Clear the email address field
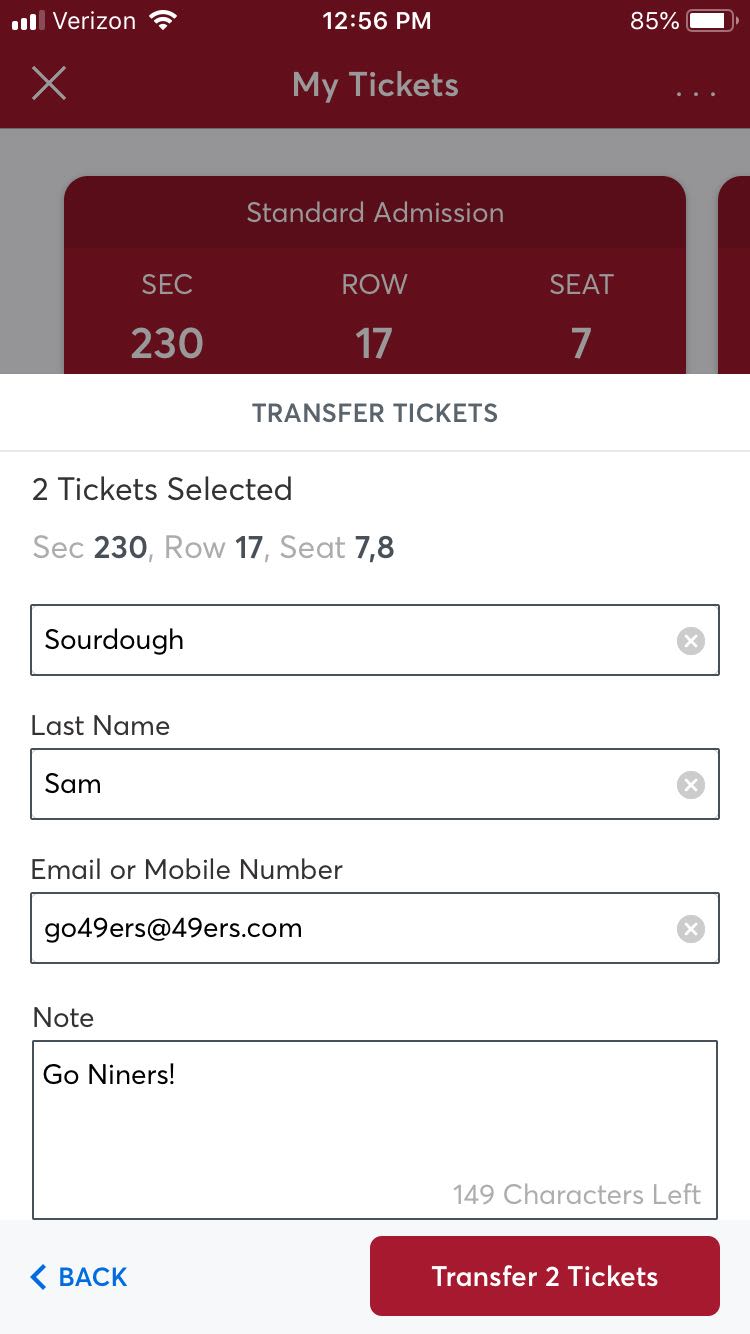This screenshot has width=750, height=1334. (690, 929)
